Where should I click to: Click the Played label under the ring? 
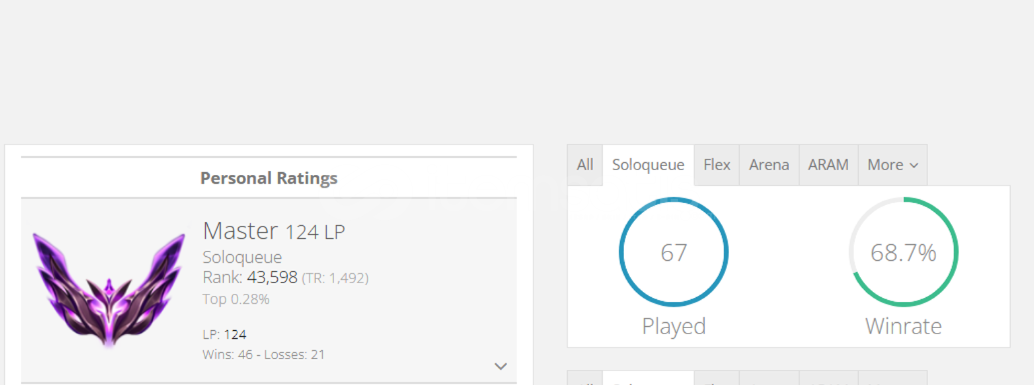point(674,326)
